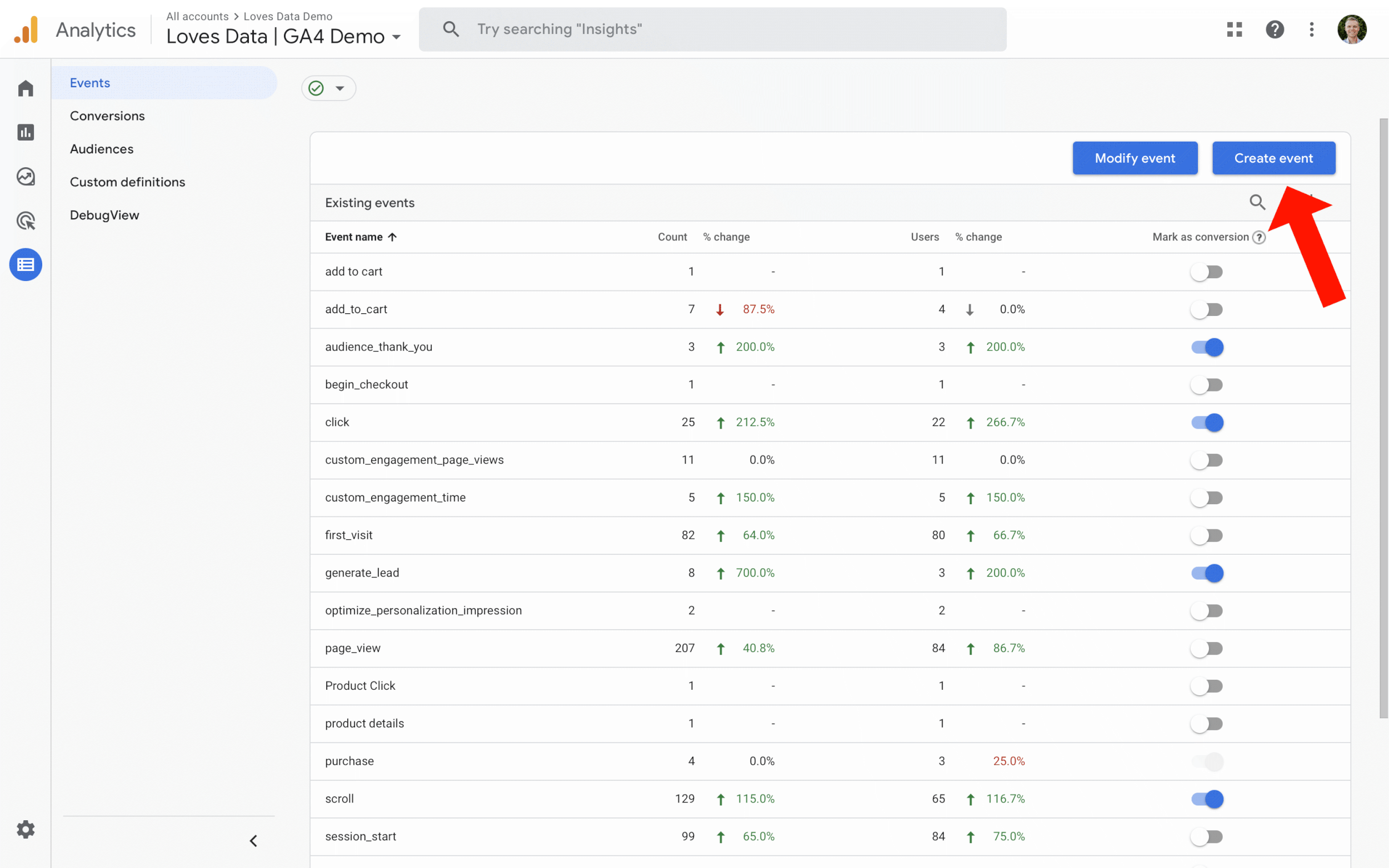The width and height of the screenshot is (1389, 868).
Task: Select the Reports icon in sidebar
Action: click(25, 132)
